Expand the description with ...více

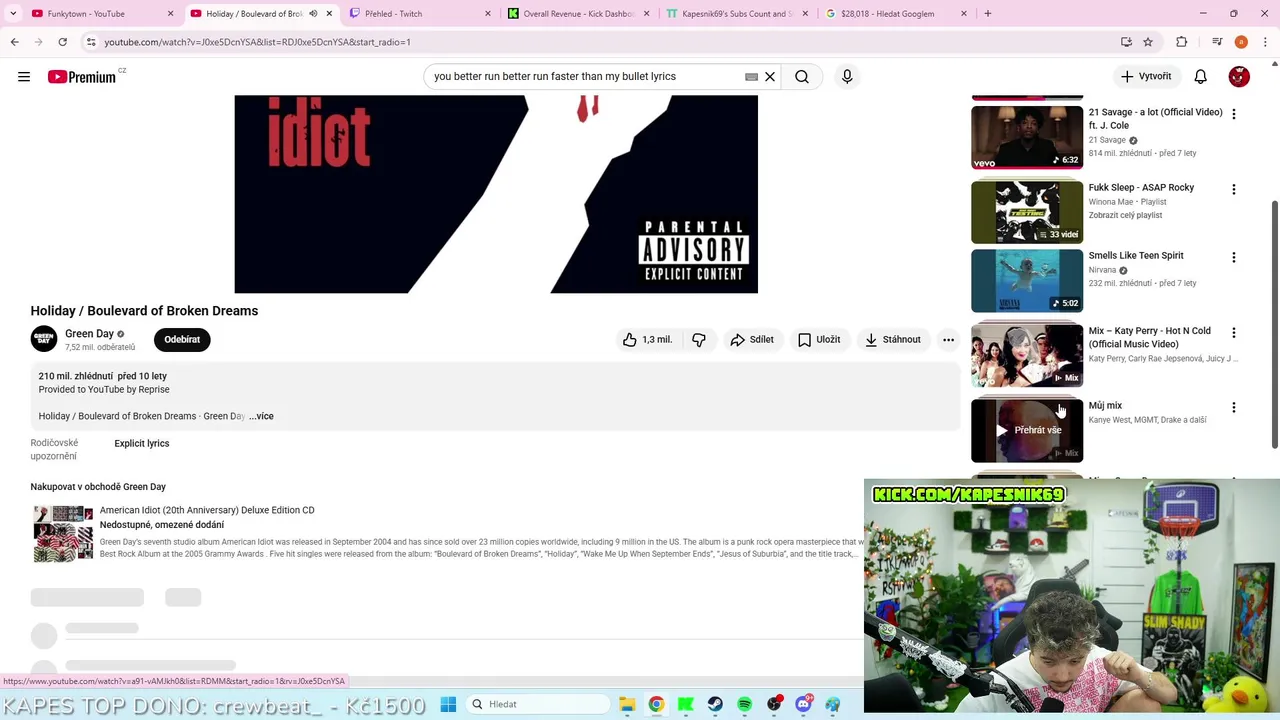[x=261, y=416]
